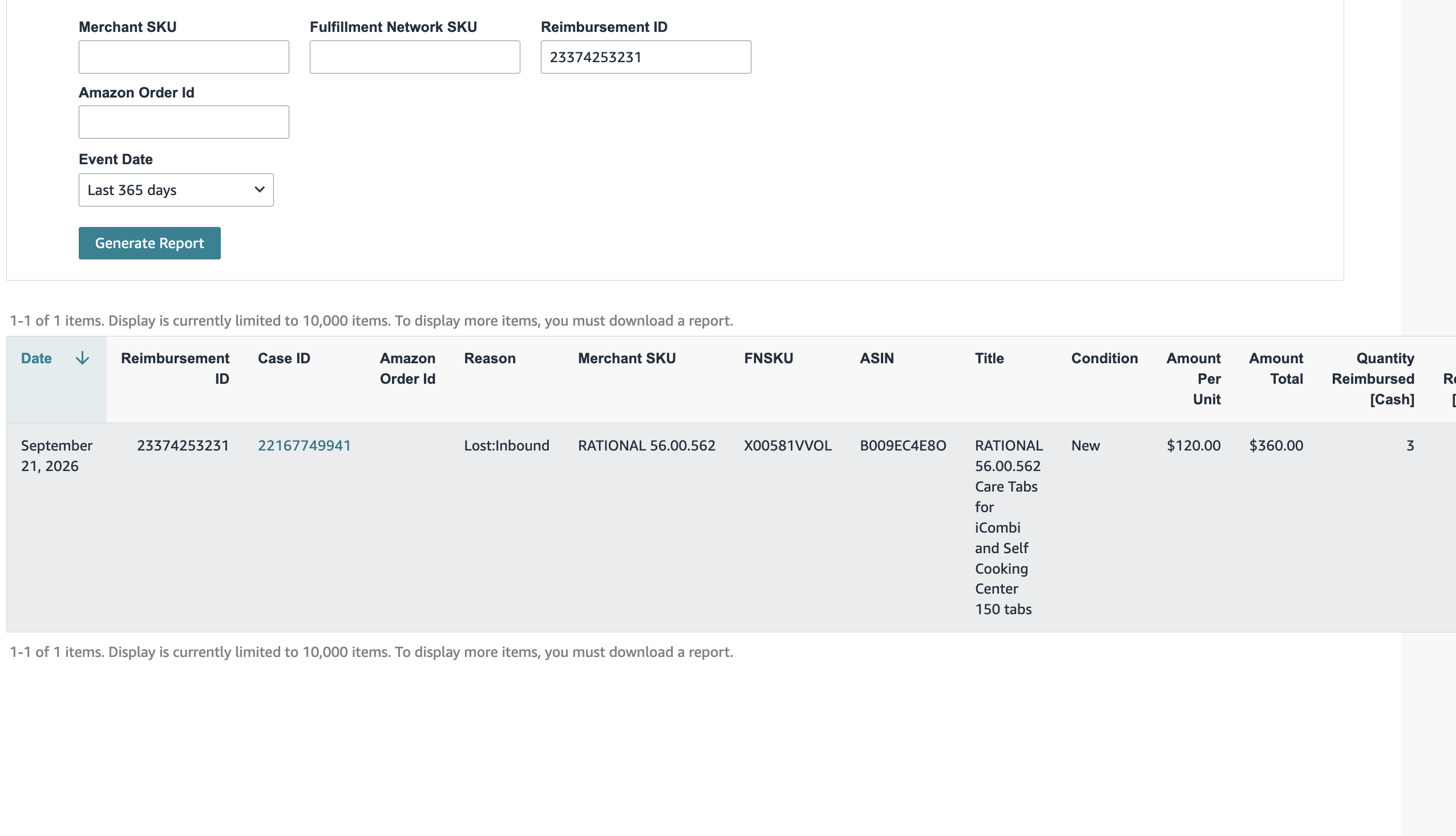Click the Reimbursement ID column header

175,368
